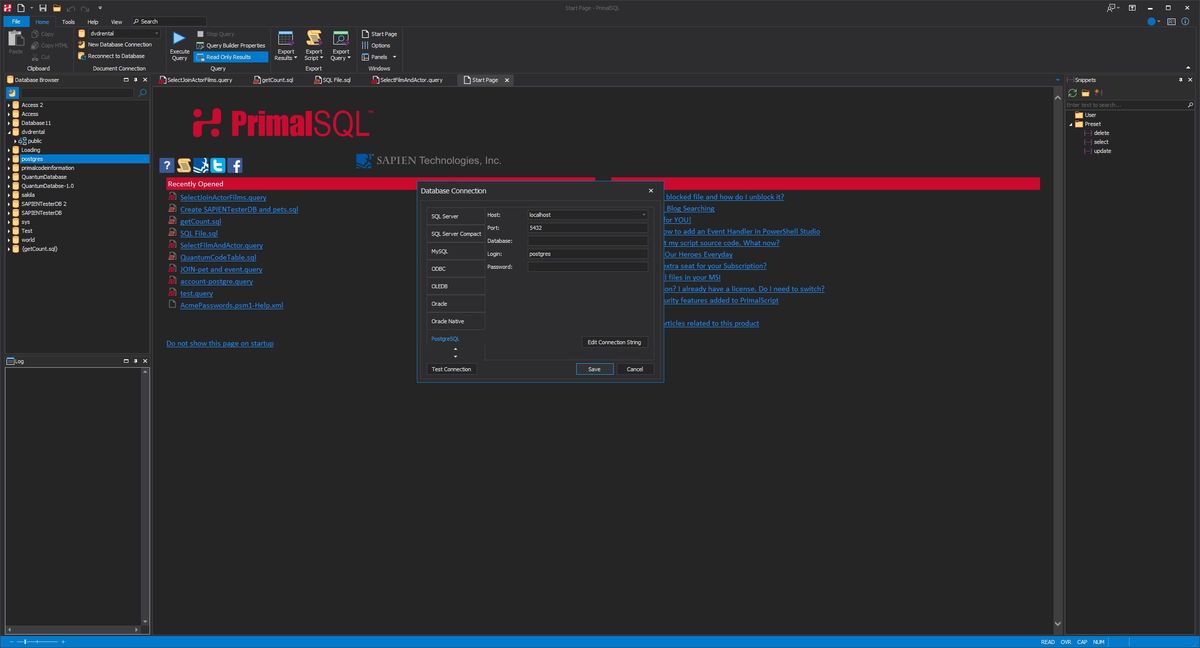Image resolution: width=1200 pixels, height=648 pixels.
Task: Collapse the dvdrental database tree node
Action: 9,132
